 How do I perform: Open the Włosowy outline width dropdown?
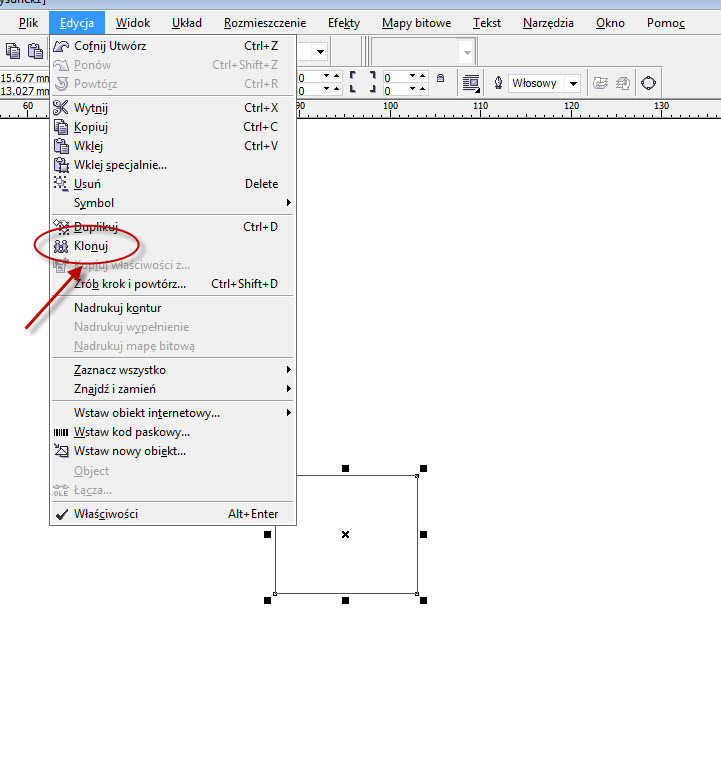pyautogui.click(x=573, y=84)
